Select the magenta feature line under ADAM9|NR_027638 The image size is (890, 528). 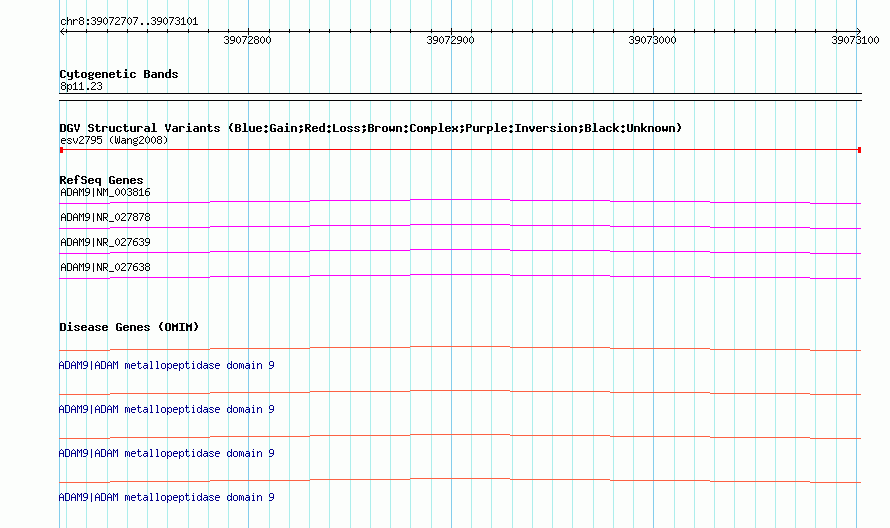[x=460, y=276]
